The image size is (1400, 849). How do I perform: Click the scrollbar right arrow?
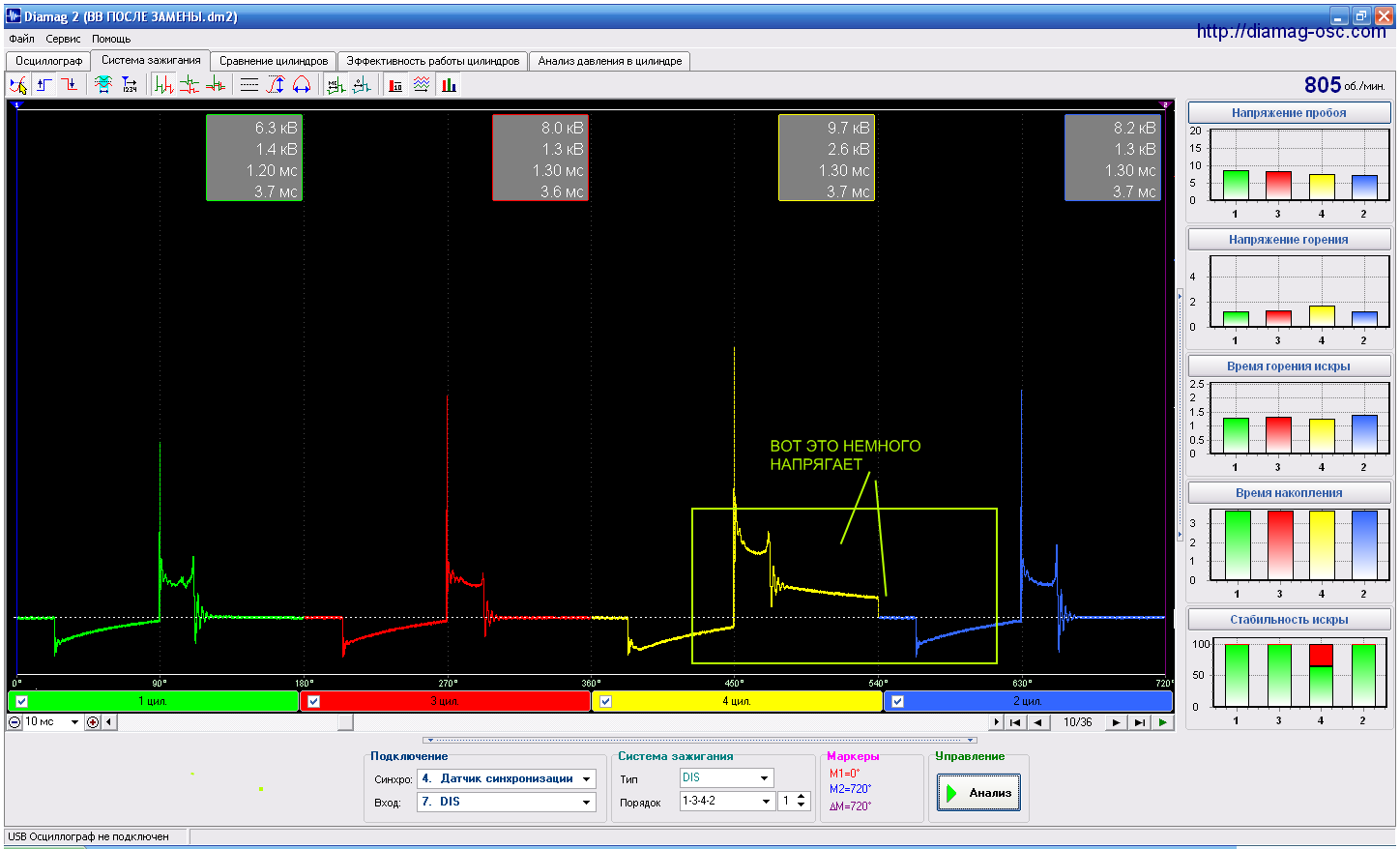pyautogui.click(x=997, y=722)
